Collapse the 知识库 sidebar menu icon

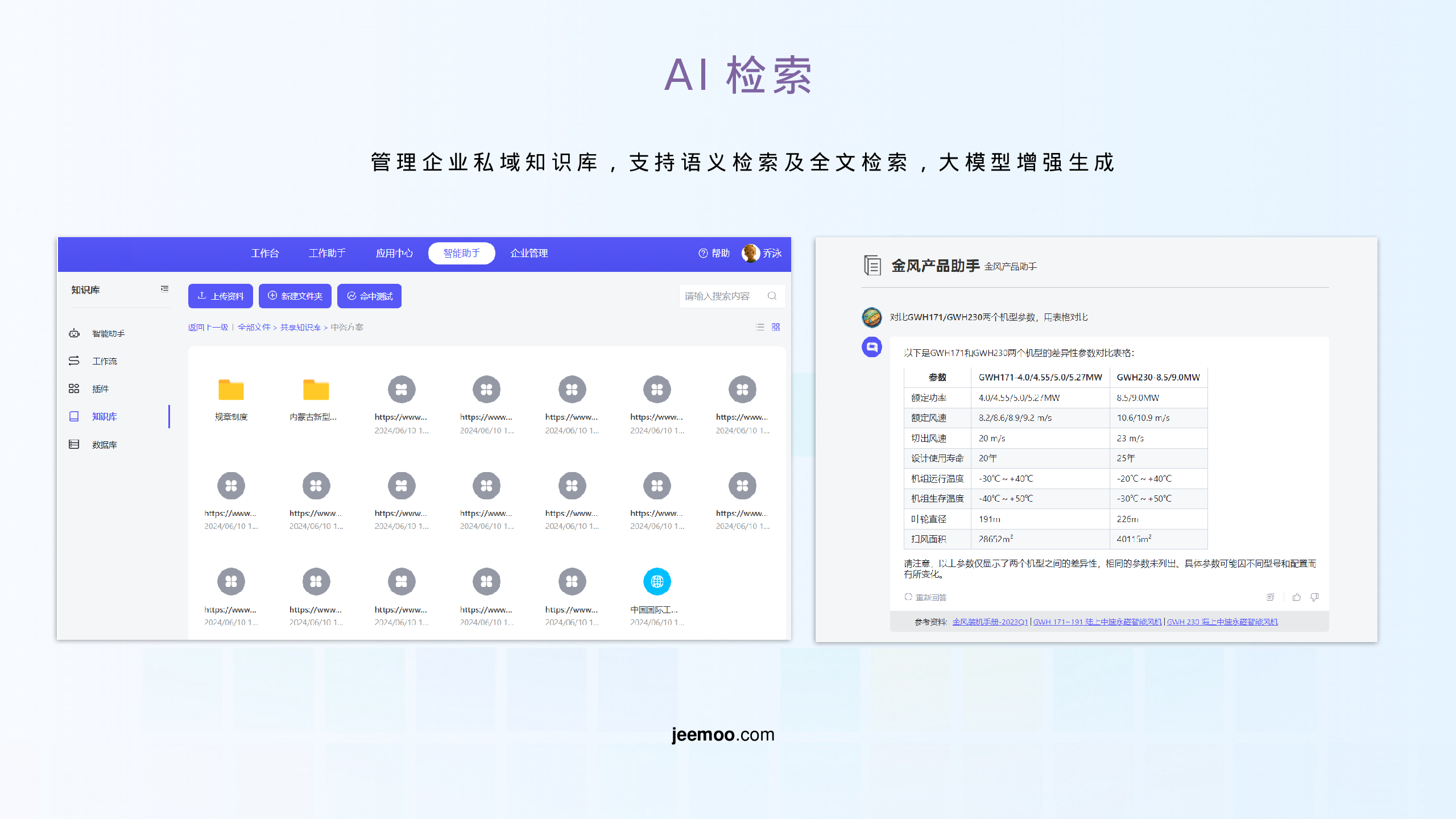[x=164, y=289]
